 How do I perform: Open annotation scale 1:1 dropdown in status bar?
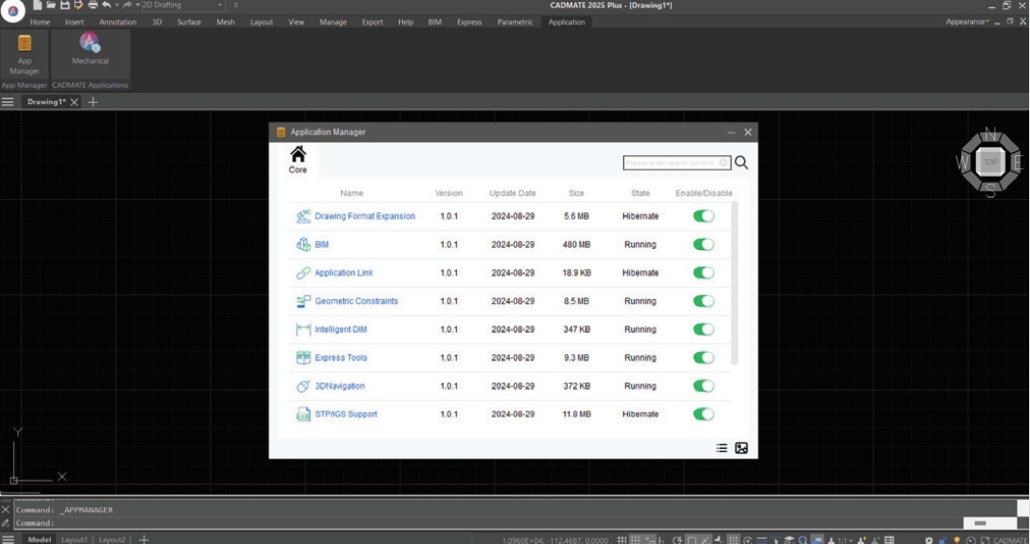[x=844, y=540]
